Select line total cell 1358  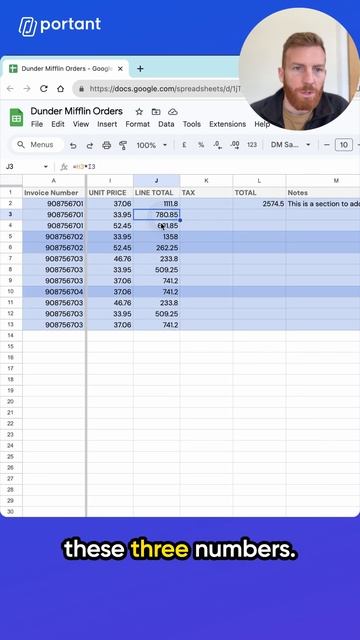coord(156,237)
